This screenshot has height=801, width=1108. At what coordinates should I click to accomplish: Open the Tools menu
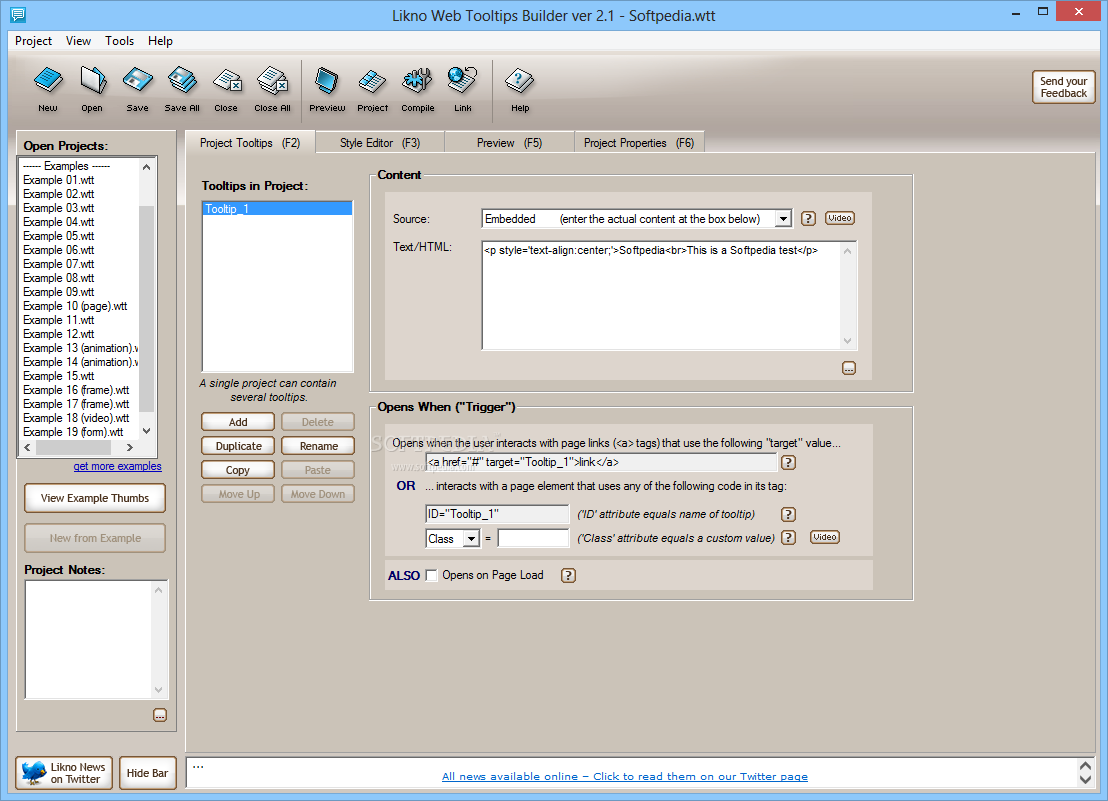point(119,41)
